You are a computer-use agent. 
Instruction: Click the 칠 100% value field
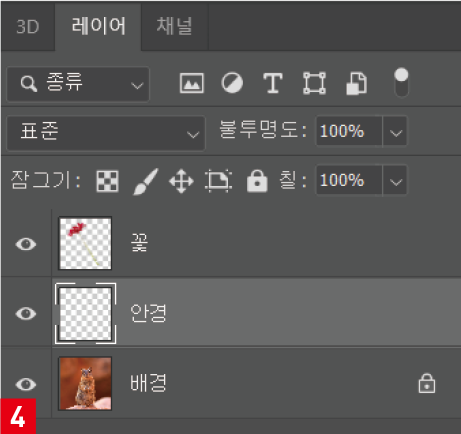[349, 180]
